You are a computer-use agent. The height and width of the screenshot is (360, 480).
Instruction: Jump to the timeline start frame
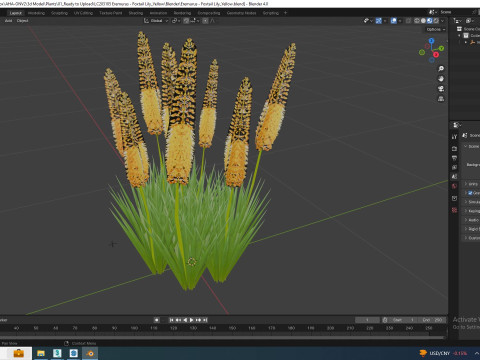(x=171, y=320)
